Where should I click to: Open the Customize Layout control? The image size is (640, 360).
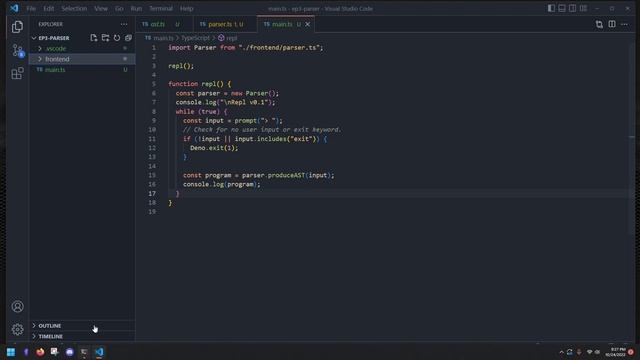[583, 8]
